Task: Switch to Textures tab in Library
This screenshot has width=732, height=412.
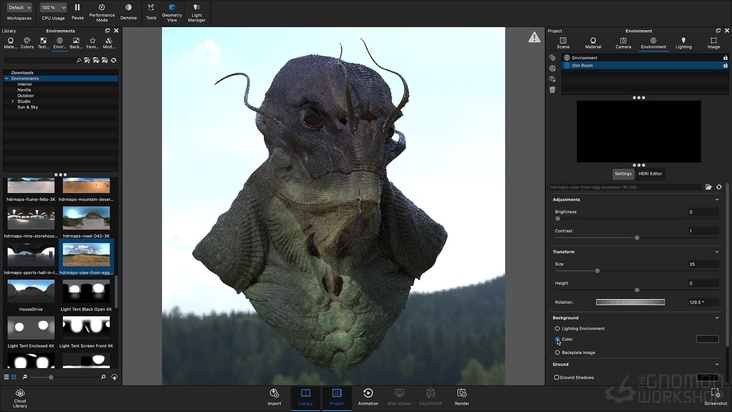Action: pyautogui.click(x=43, y=43)
